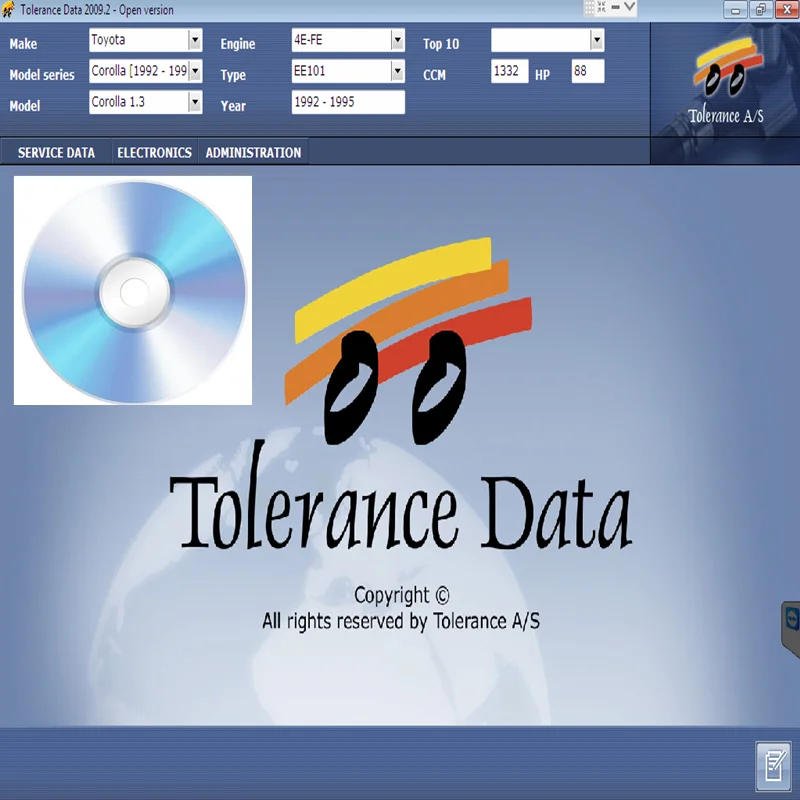This screenshot has width=800, height=800.
Task: Click the Make label text
Action: click(x=23, y=44)
